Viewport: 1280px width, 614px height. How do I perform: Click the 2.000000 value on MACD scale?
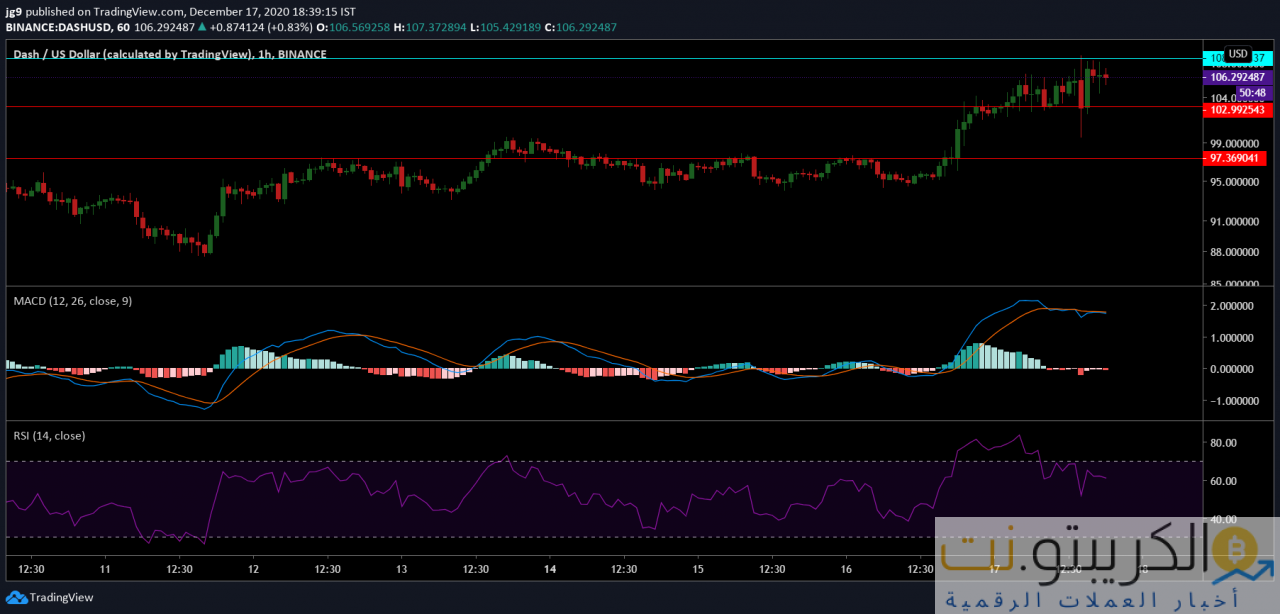(1232, 306)
